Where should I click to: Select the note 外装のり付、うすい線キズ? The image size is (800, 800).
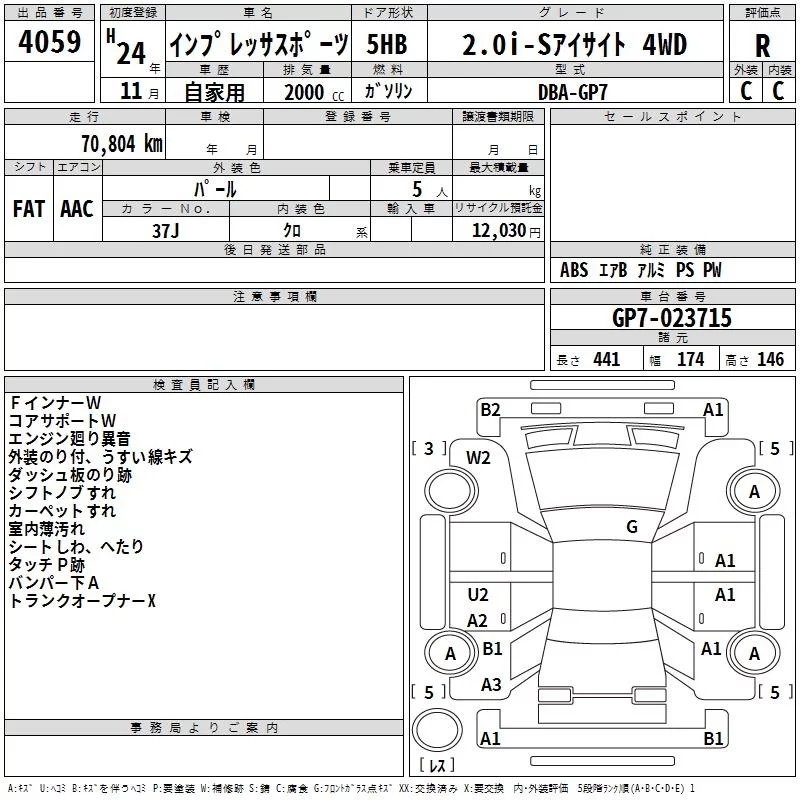pyautogui.click(x=101, y=456)
